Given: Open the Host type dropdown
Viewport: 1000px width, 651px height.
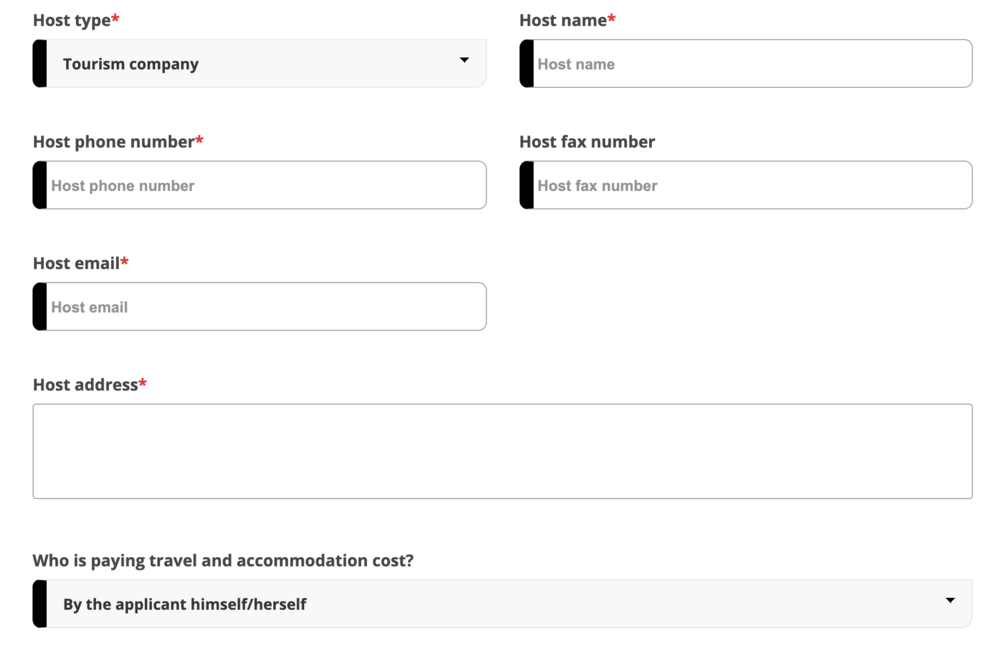Looking at the screenshot, I should (260, 64).
